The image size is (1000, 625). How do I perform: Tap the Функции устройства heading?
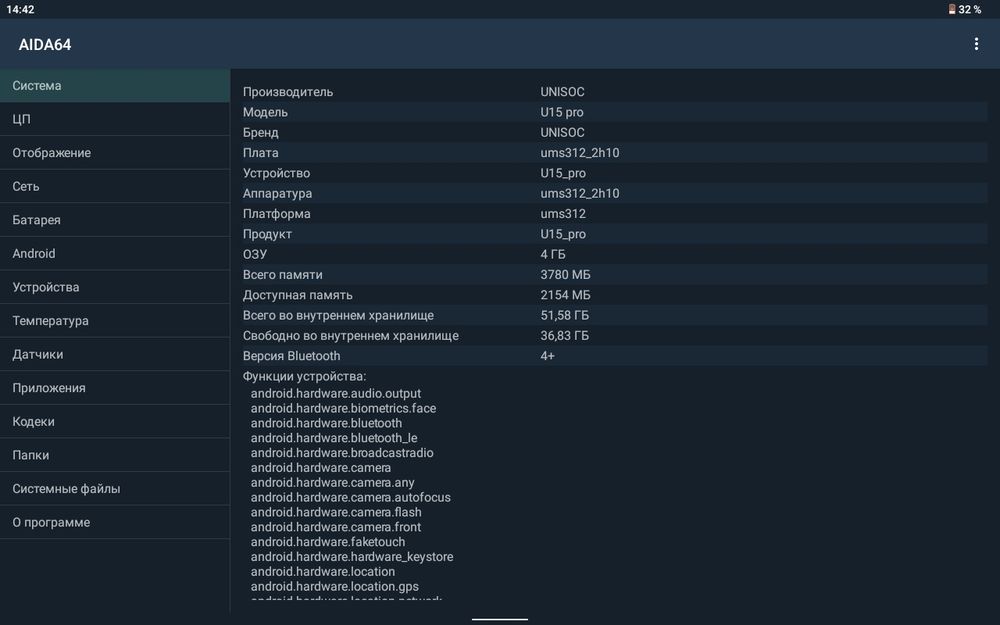(304, 377)
